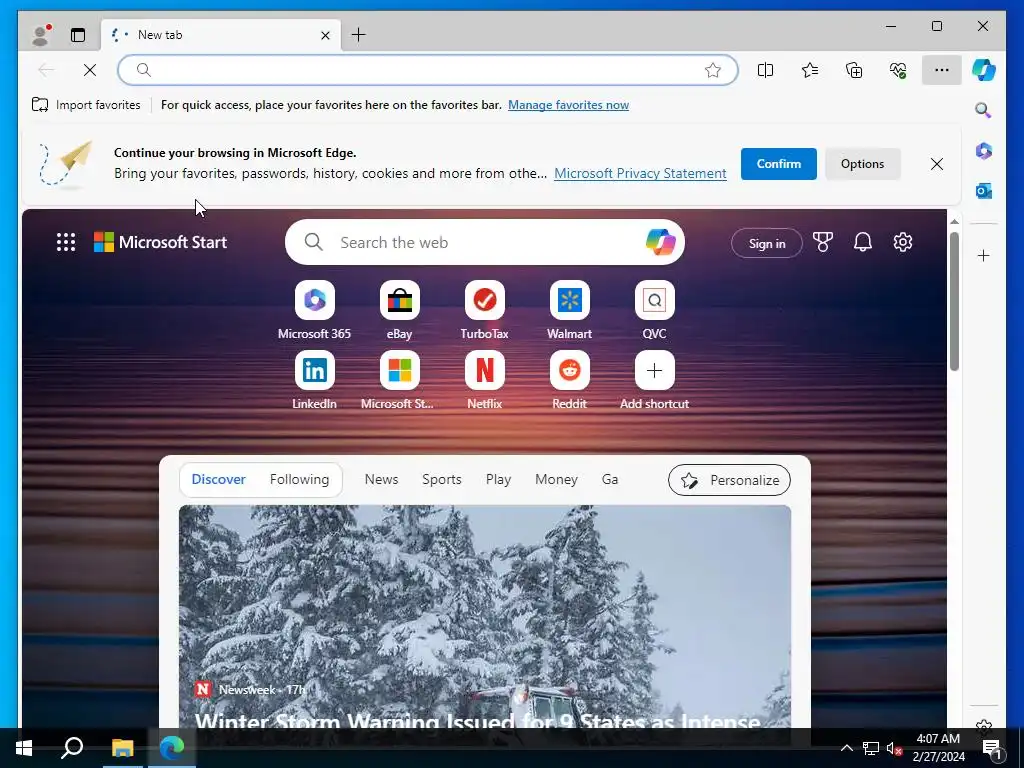
Task: Open Reddit shortcut
Action: click(x=569, y=381)
